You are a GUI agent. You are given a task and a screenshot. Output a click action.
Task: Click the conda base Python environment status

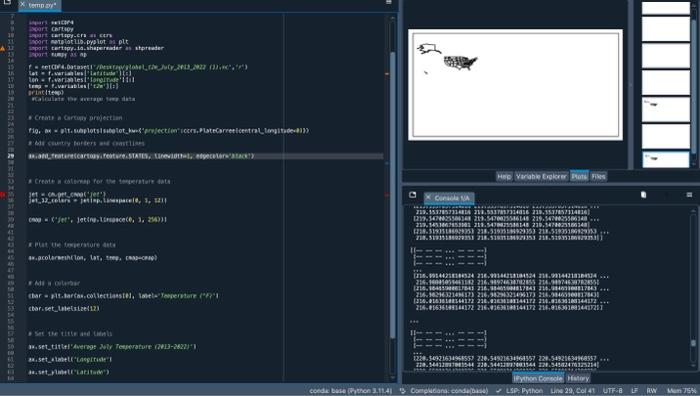click(x=350, y=391)
